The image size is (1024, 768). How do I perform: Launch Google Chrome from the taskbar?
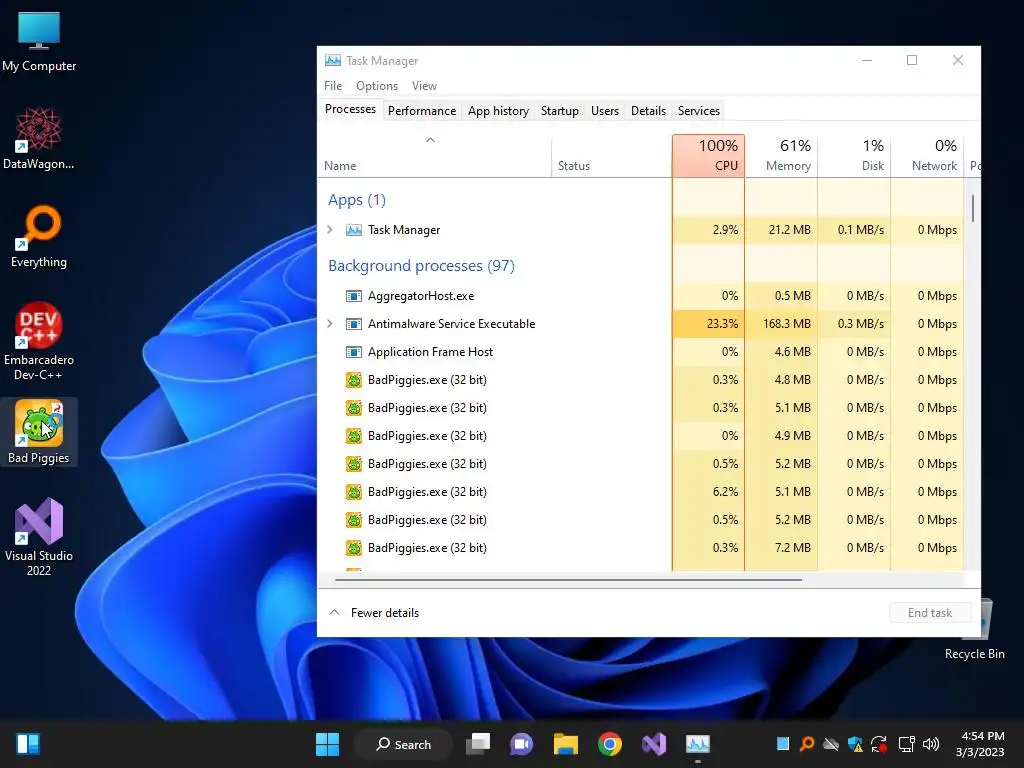point(609,744)
